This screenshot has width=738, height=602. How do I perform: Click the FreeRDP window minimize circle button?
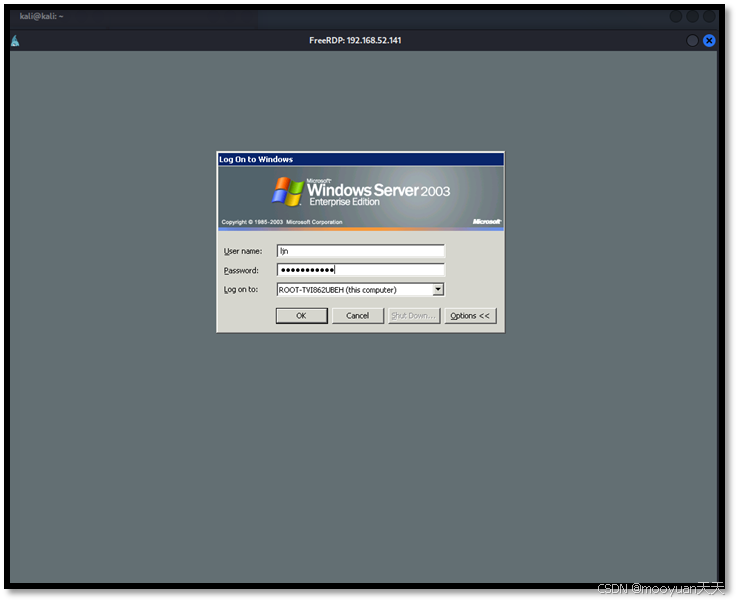coord(692,40)
